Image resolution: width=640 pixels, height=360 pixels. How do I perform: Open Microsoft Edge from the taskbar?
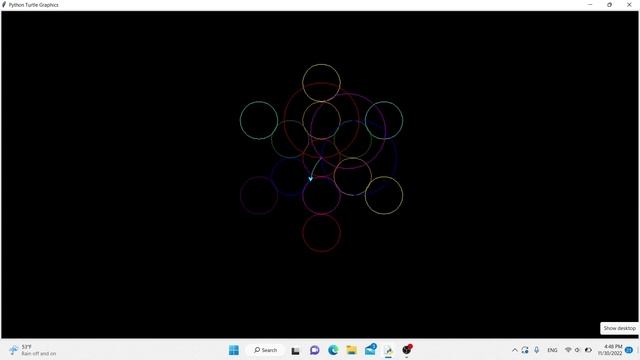[333, 350]
